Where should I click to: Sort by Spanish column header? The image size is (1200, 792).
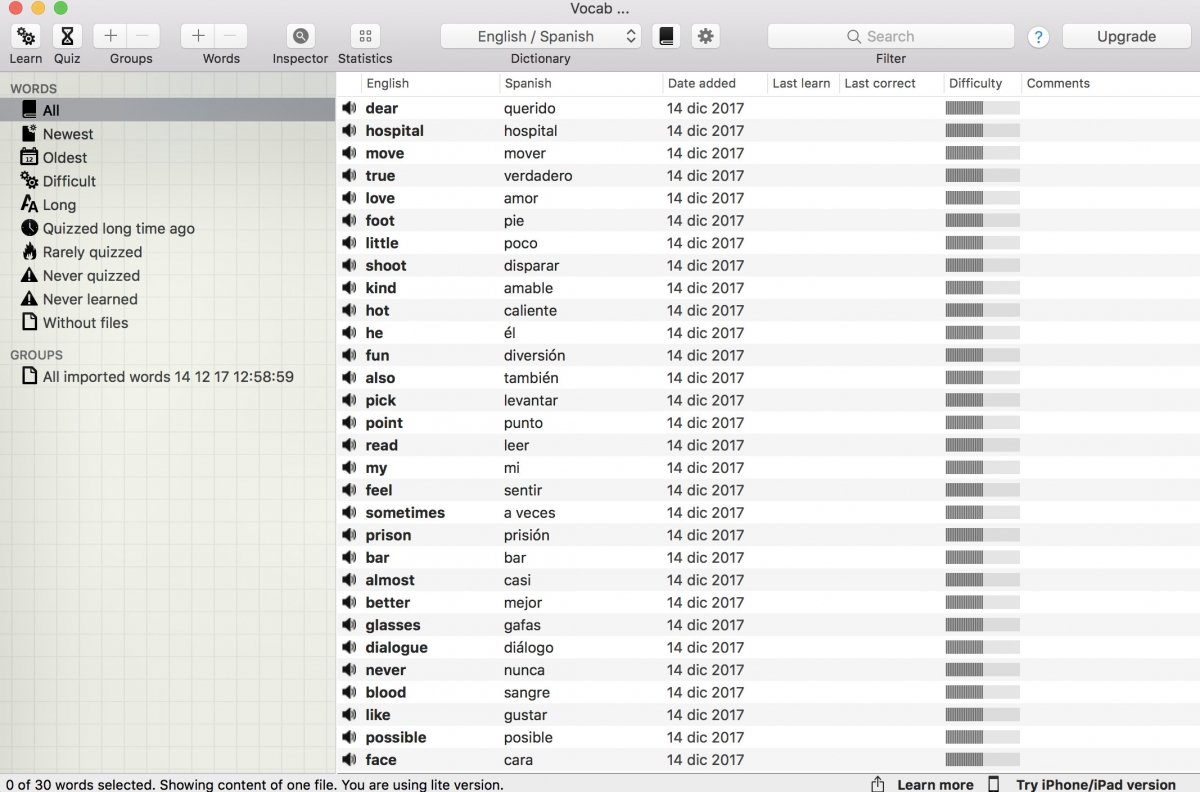click(580, 83)
